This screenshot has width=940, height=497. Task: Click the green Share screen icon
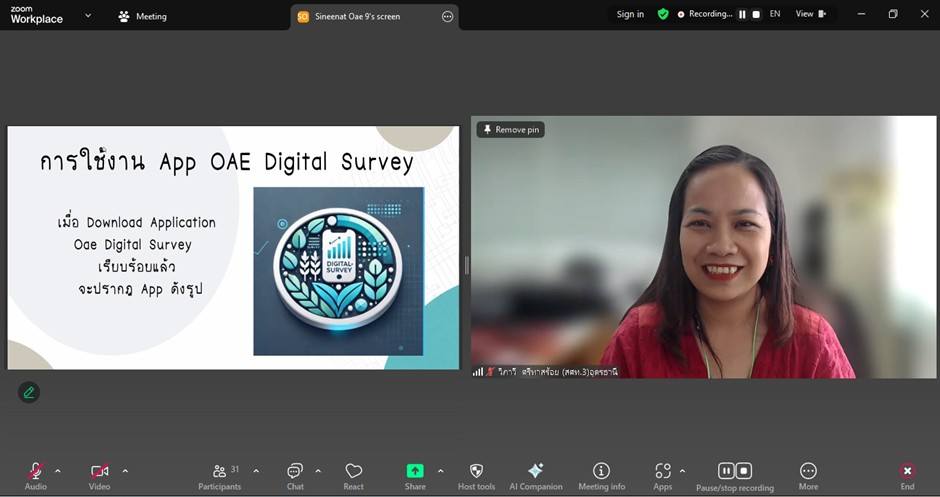(x=415, y=471)
